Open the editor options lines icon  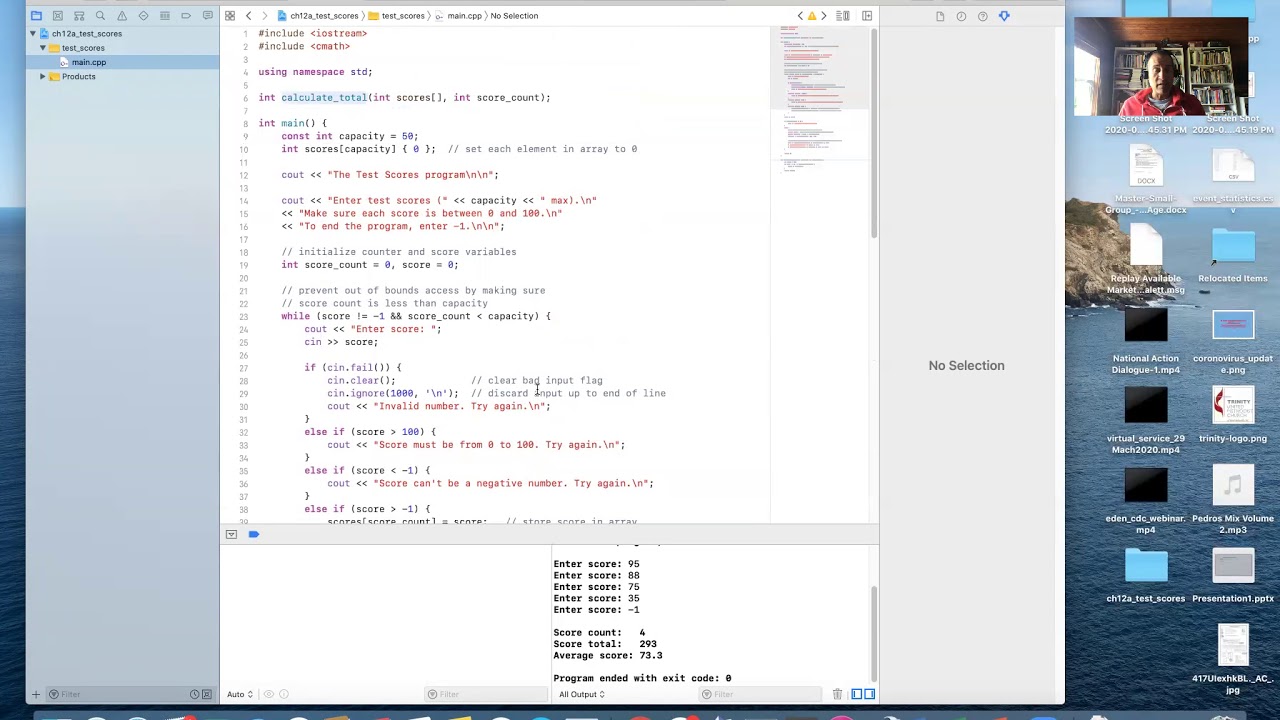point(843,16)
